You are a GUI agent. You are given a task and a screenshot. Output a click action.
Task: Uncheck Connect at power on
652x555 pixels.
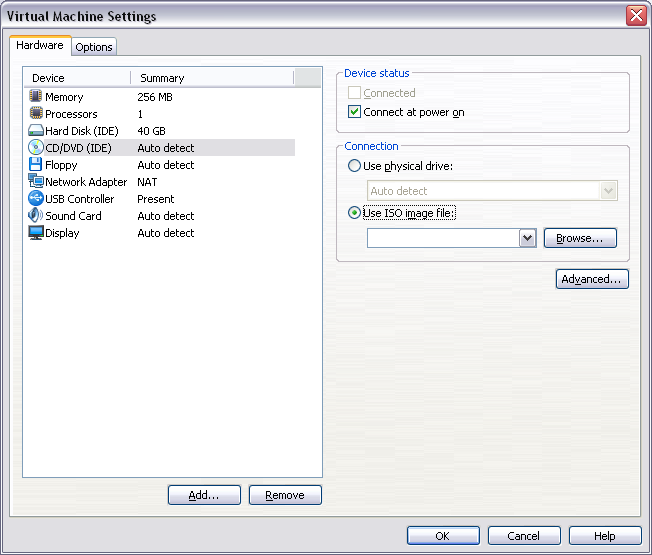[354, 112]
